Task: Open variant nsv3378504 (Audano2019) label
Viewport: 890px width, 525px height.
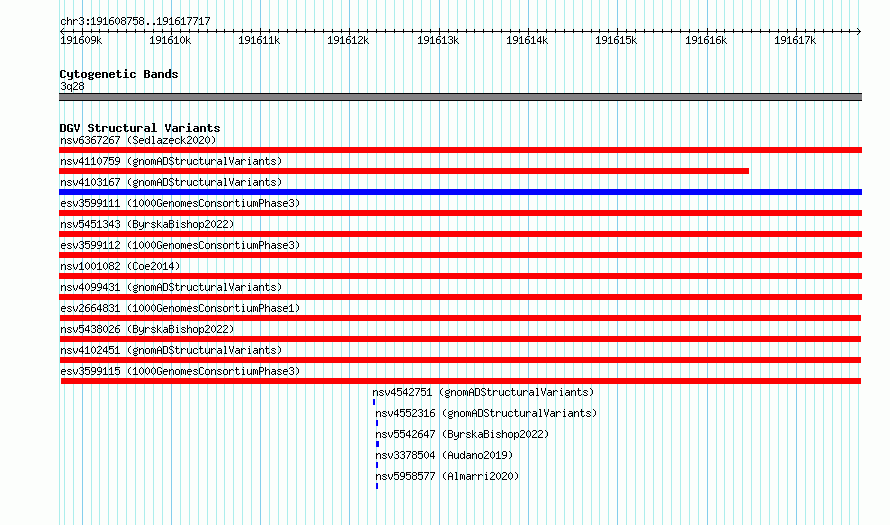Action: click(444, 455)
